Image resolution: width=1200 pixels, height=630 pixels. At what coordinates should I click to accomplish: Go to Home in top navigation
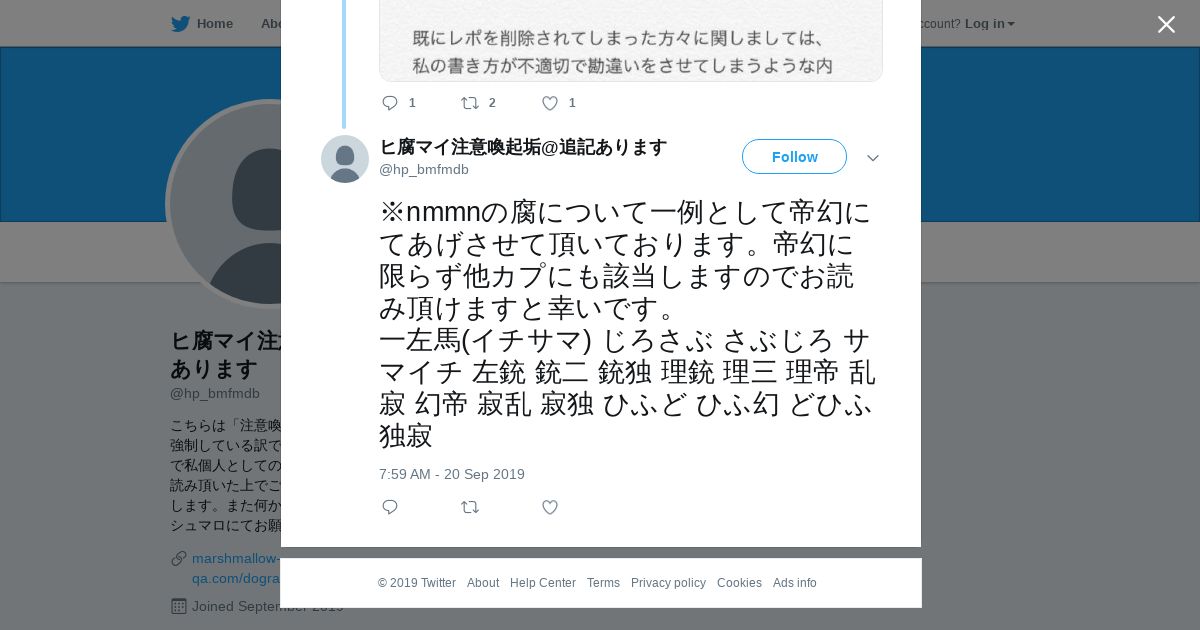click(x=214, y=24)
